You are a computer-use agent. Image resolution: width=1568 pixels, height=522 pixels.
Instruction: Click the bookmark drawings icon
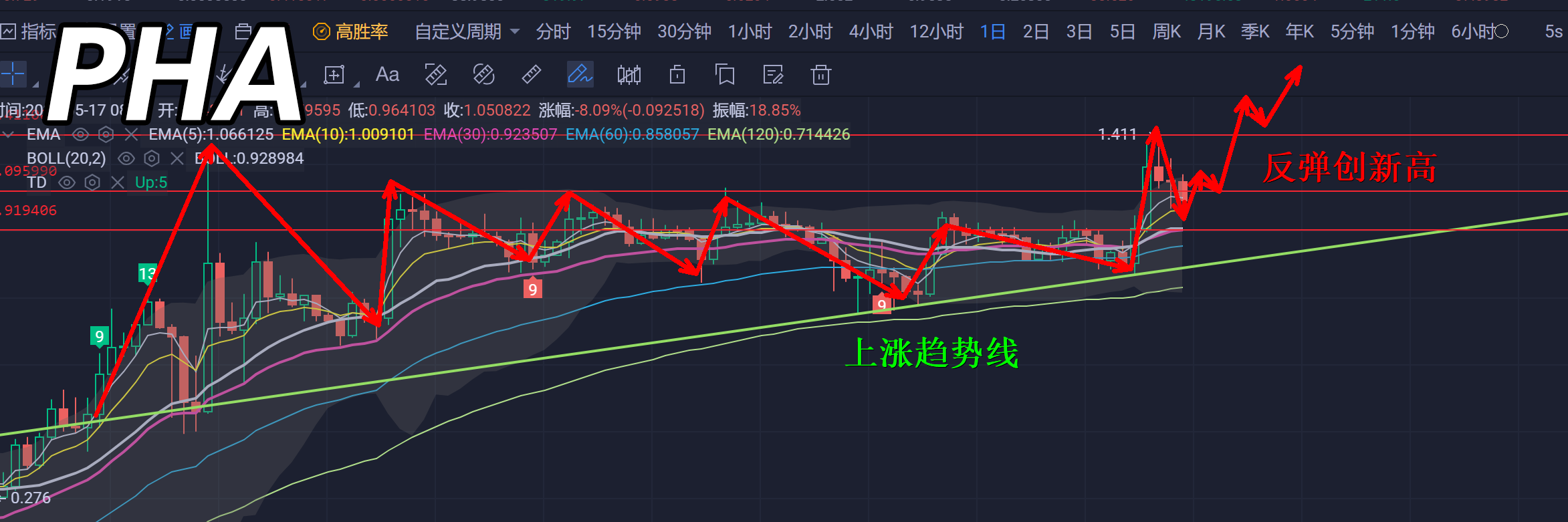tap(725, 75)
